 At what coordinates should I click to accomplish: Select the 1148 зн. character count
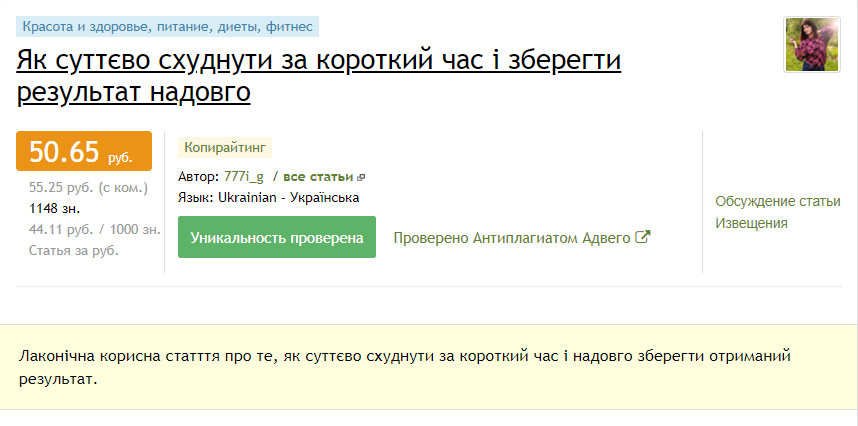(x=55, y=209)
